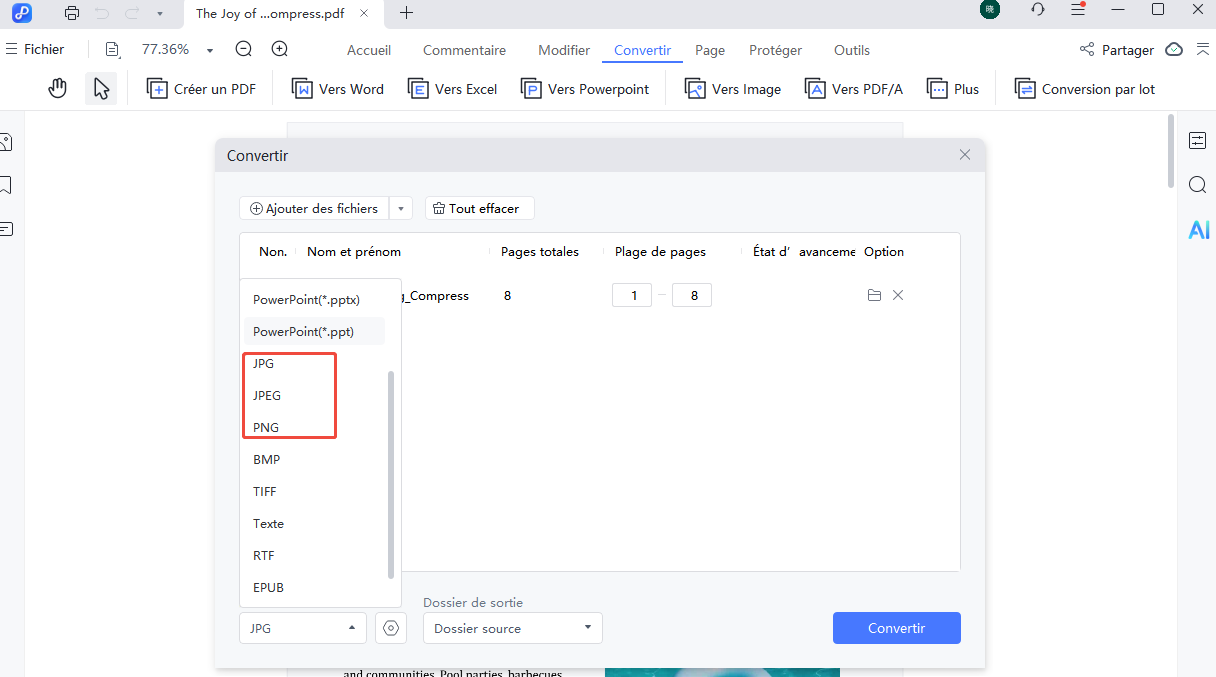Zoom in with the magnifier plus icon
The width and height of the screenshot is (1216, 677).
(x=280, y=49)
